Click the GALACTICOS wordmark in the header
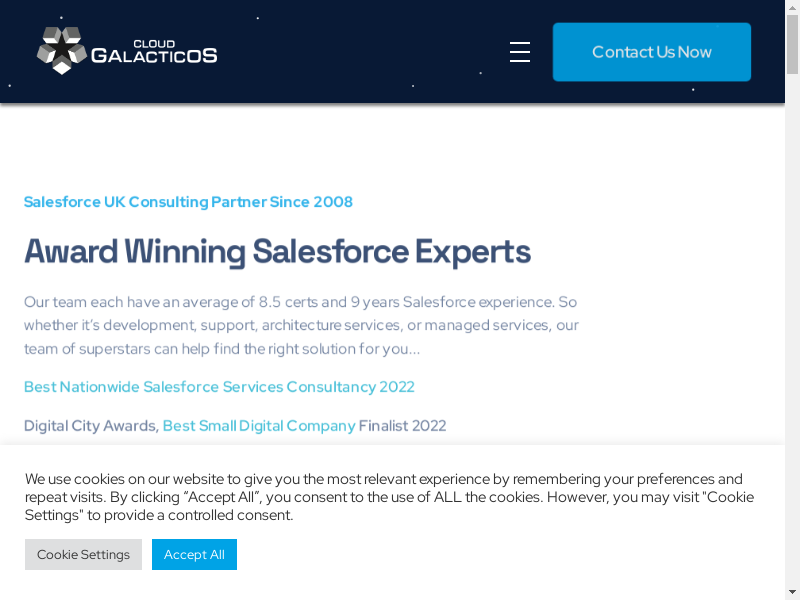The height and width of the screenshot is (600, 800). (154, 57)
